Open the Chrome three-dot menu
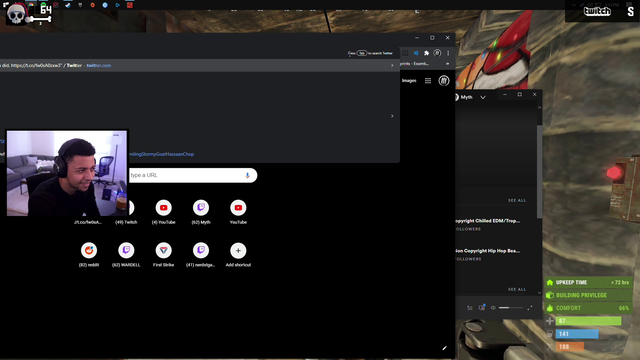Screen dimensions: 640x360 pos(448,53)
